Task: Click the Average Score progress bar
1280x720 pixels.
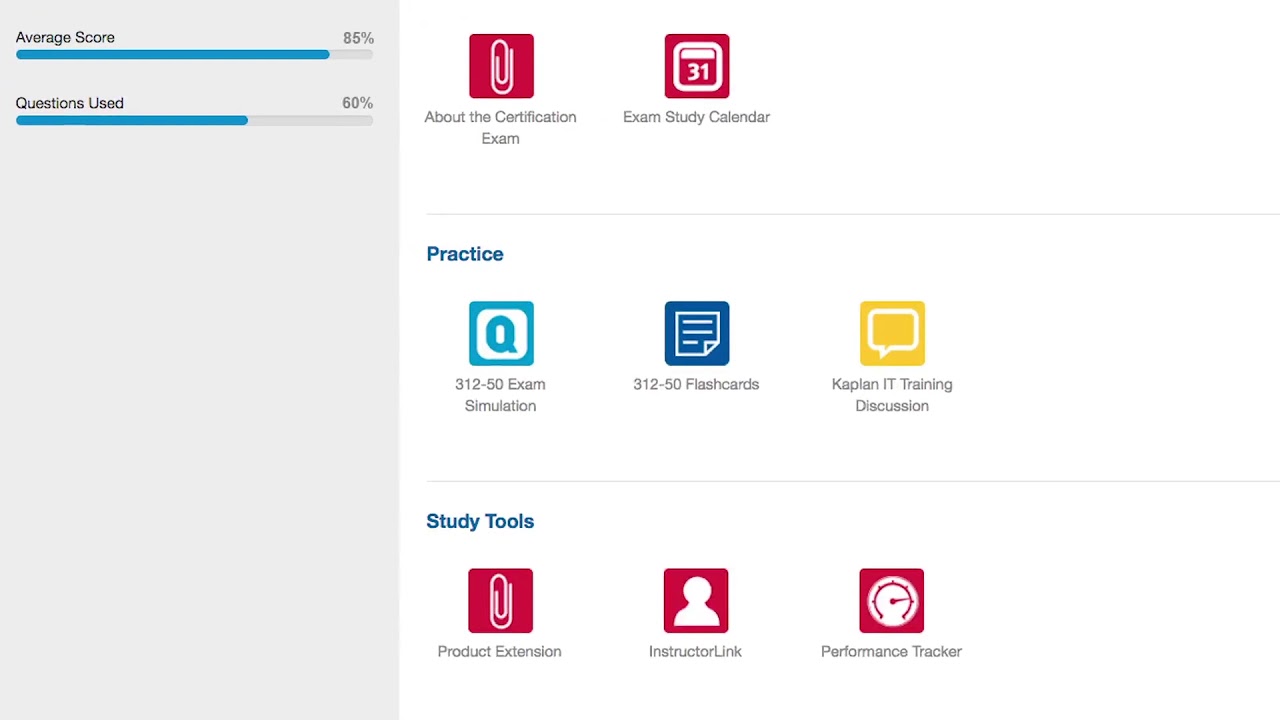Action: tap(194, 55)
